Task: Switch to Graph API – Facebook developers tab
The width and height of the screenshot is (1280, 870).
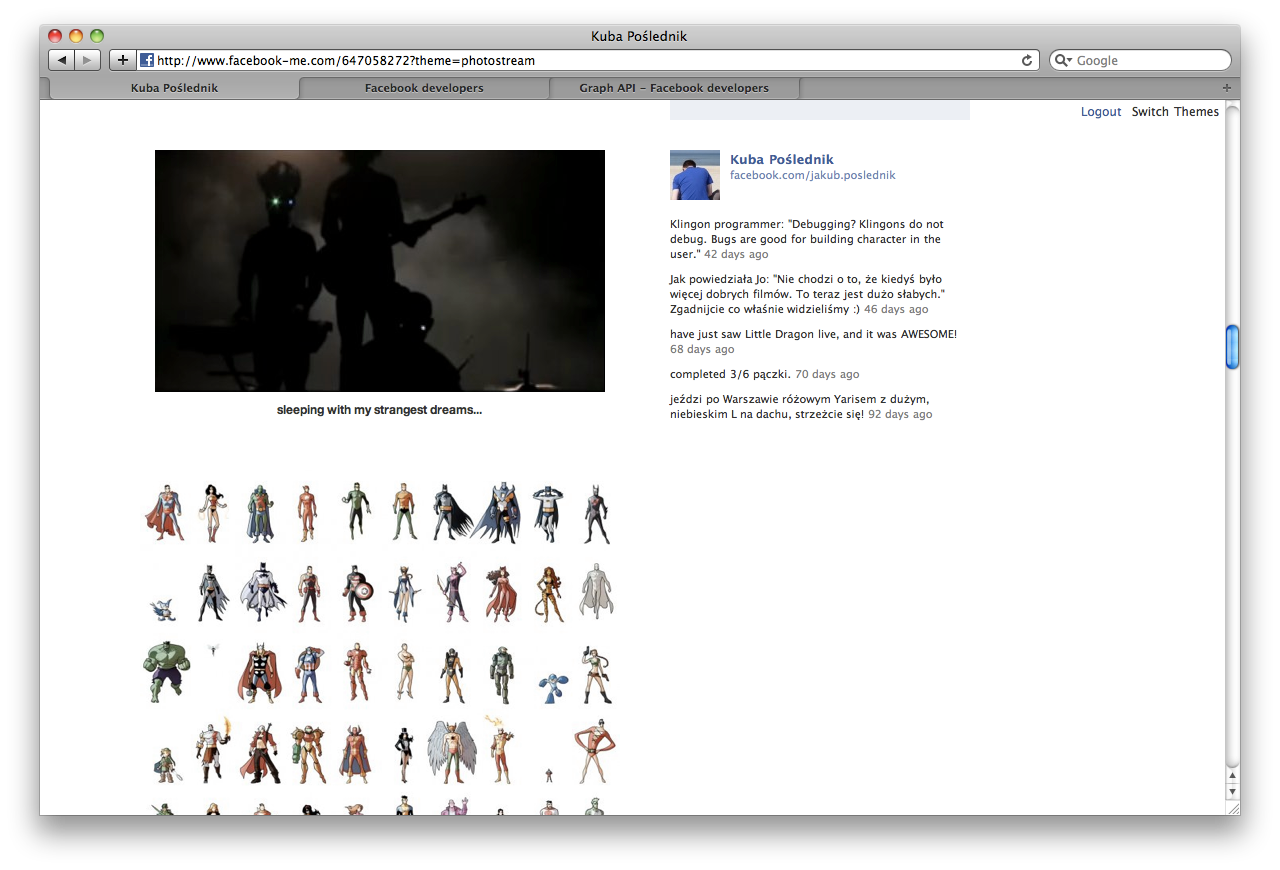Action: [x=674, y=88]
